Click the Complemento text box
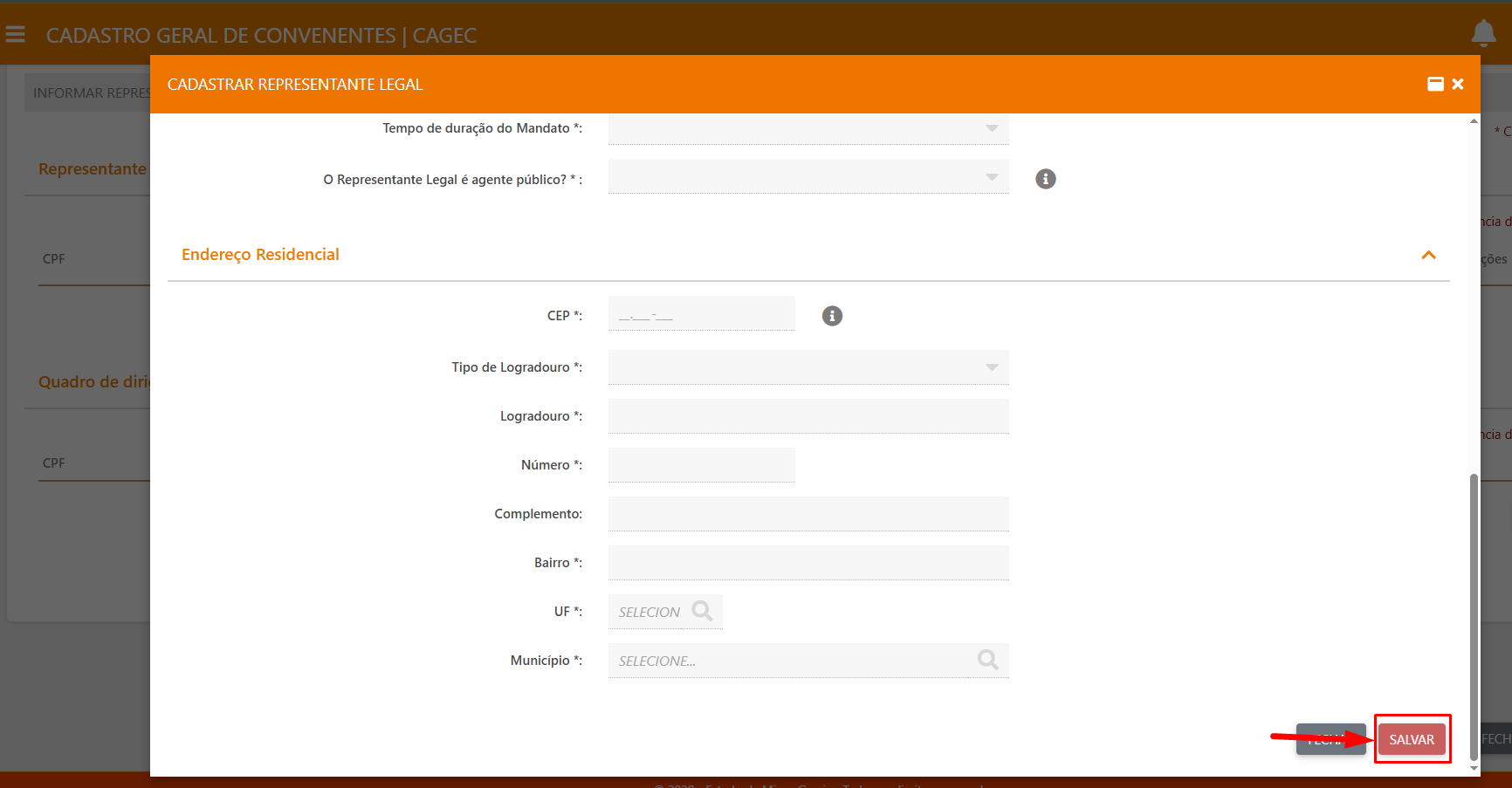The height and width of the screenshot is (788, 1512). click(x=808, y=514)
